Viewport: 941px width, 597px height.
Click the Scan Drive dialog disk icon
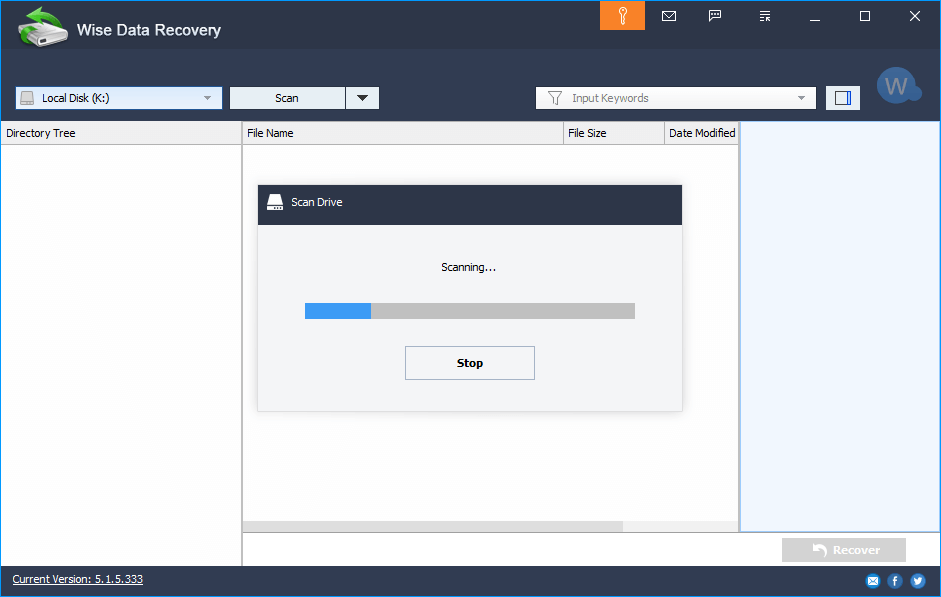point(275,202)
